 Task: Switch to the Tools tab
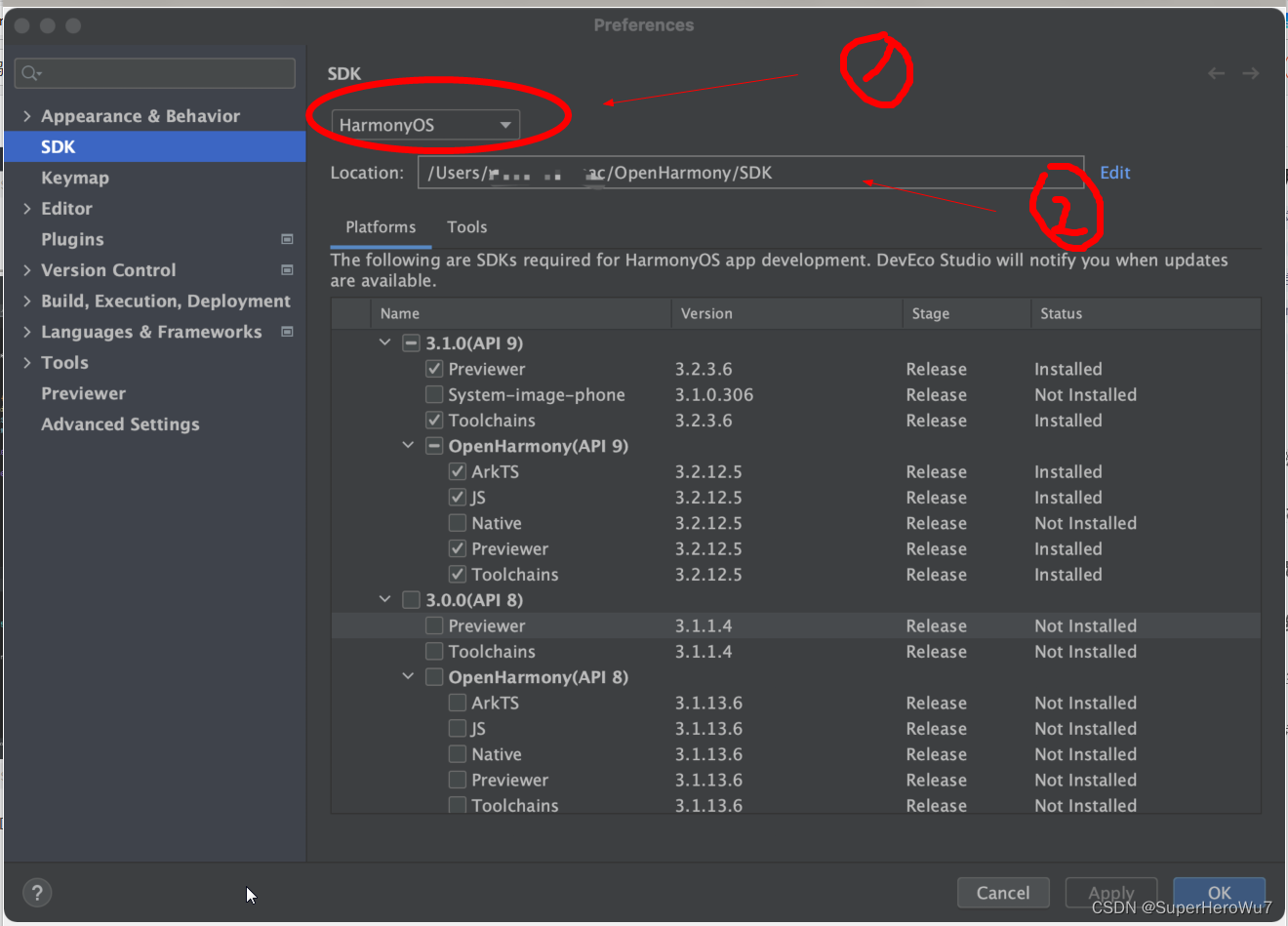(466, 227)
